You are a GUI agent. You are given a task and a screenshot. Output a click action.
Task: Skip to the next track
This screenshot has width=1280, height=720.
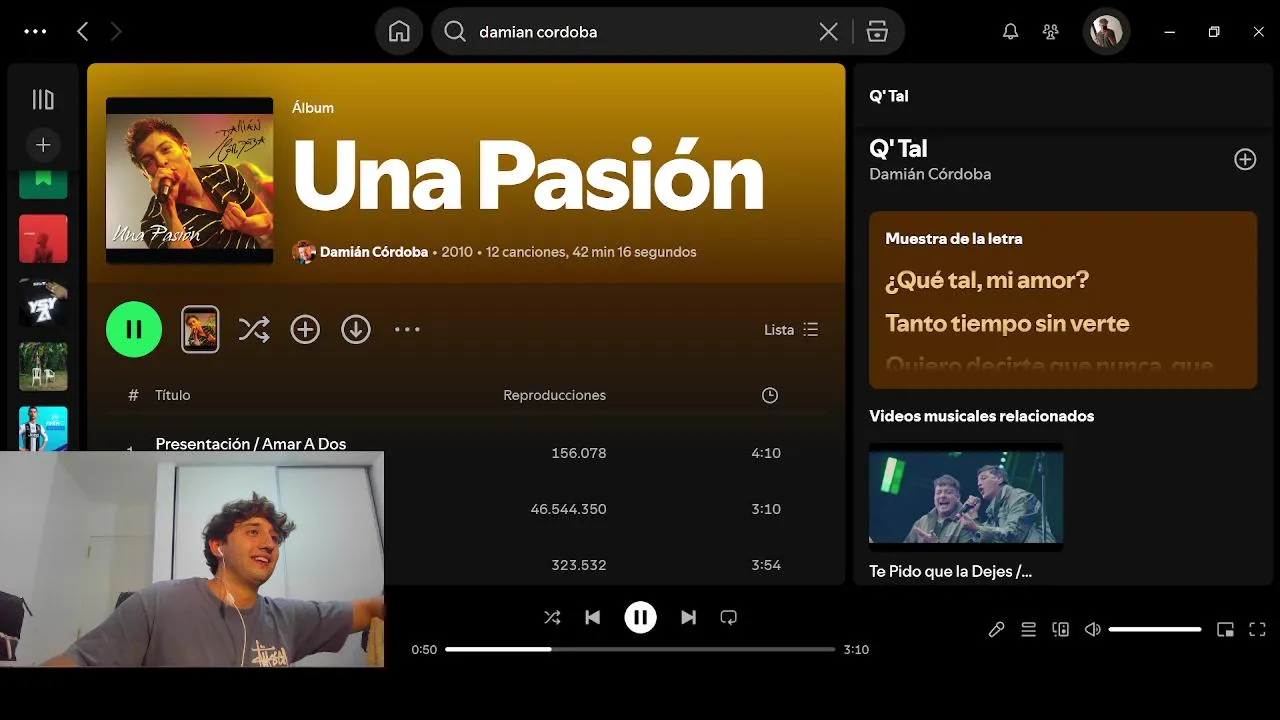point(688,618)
